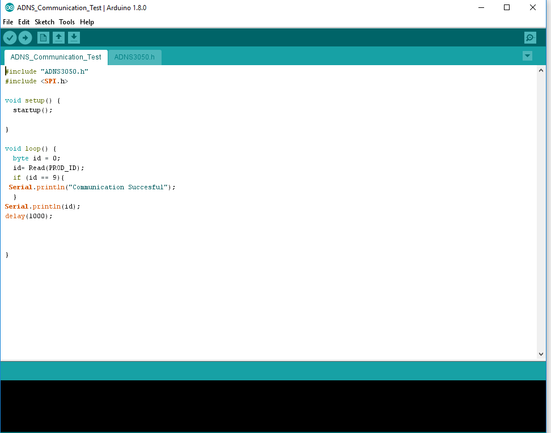The width and height of the screenshot is (551, 433).
Task: Click the "Communication Succesful" println line
Action: click(92, 187)
